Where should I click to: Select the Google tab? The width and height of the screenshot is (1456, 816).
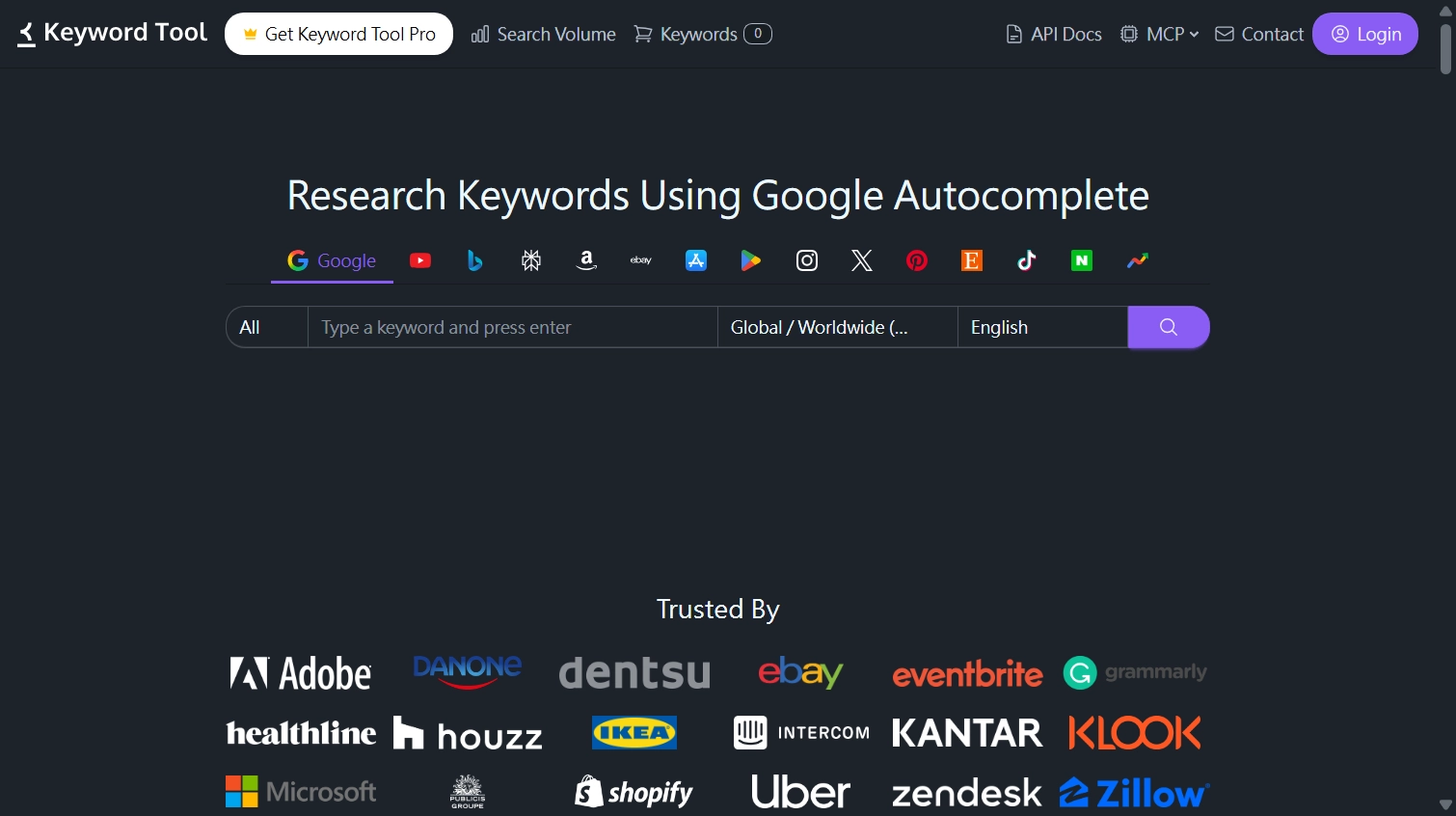click(332, 260)
